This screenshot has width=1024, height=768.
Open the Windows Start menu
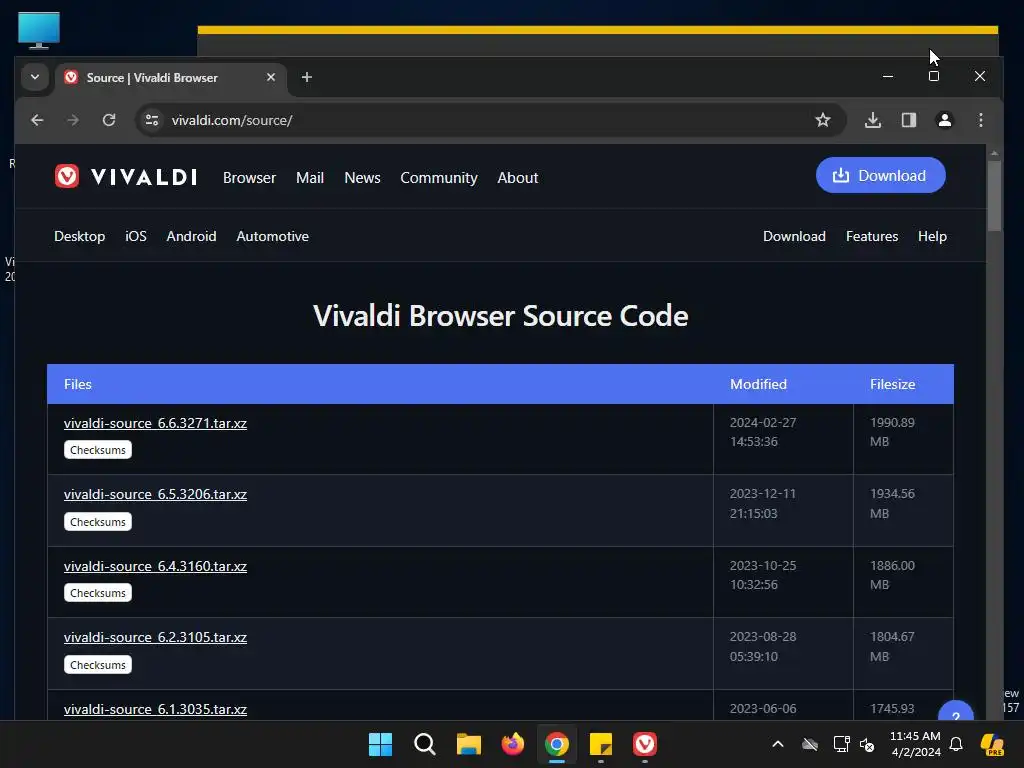tap(380, 744)
